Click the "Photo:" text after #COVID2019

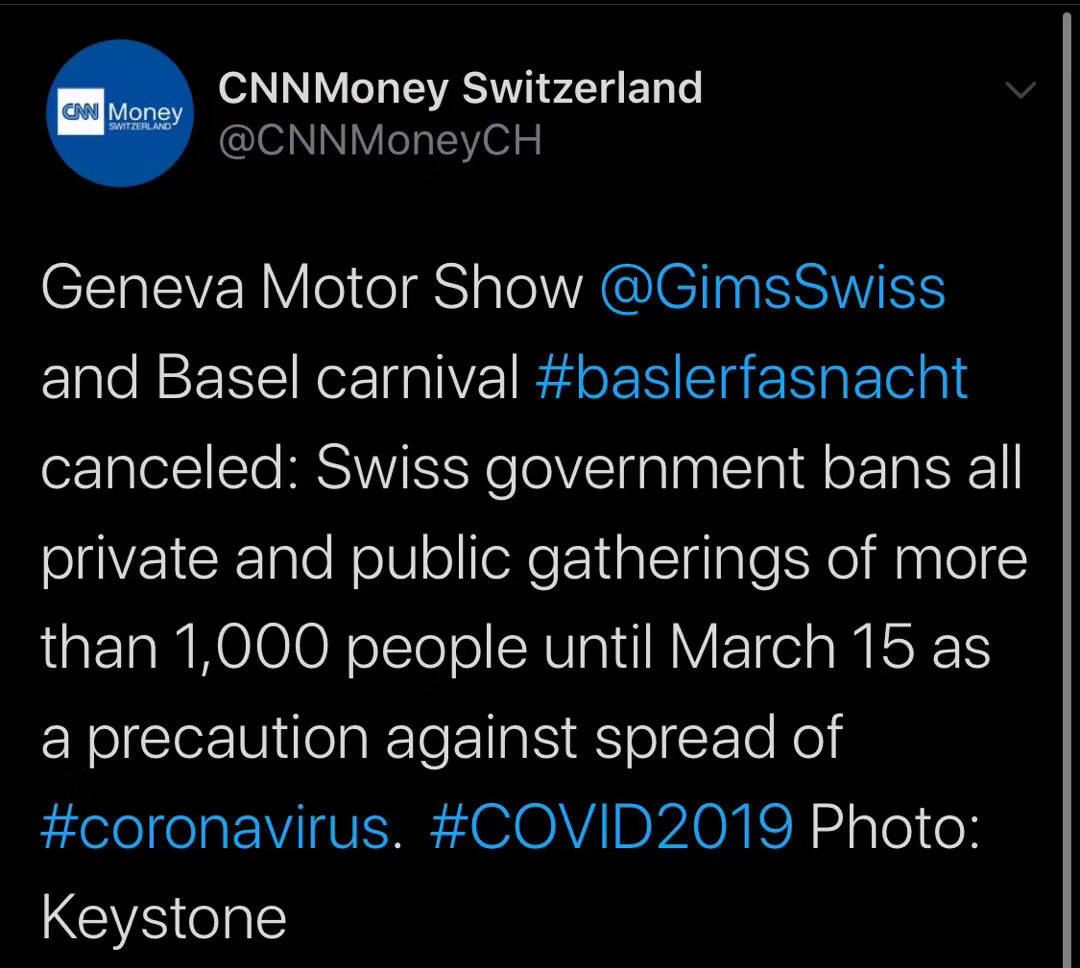tap(895, 827)
